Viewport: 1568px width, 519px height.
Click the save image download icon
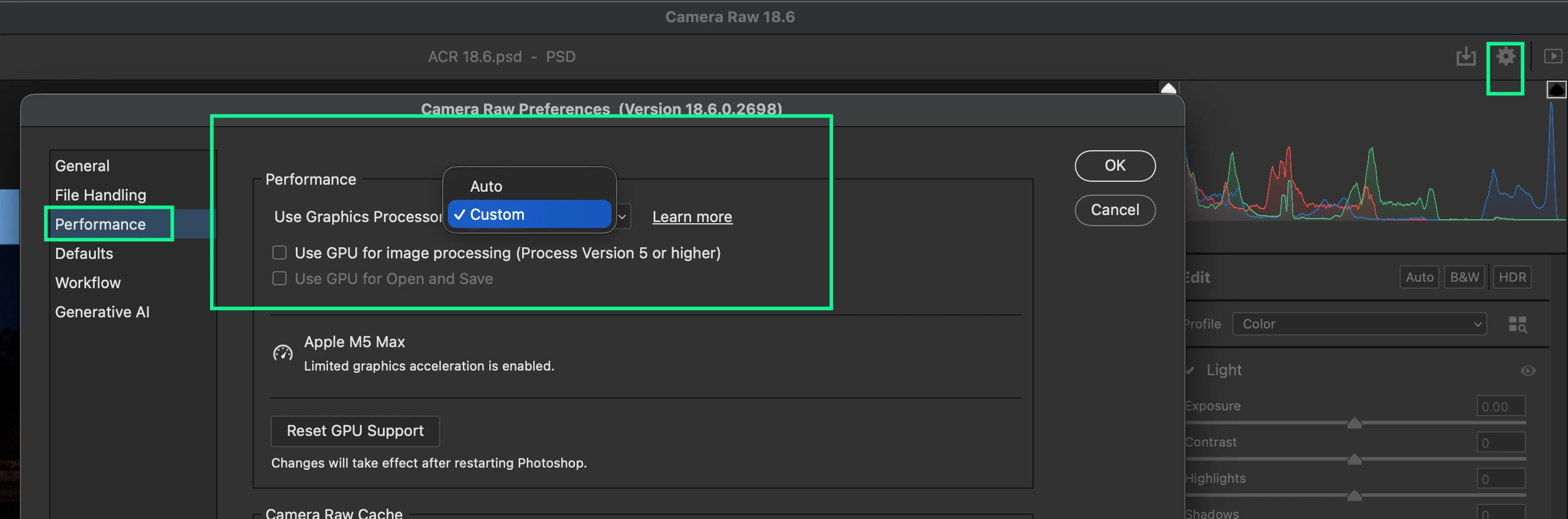(1466, 57)
